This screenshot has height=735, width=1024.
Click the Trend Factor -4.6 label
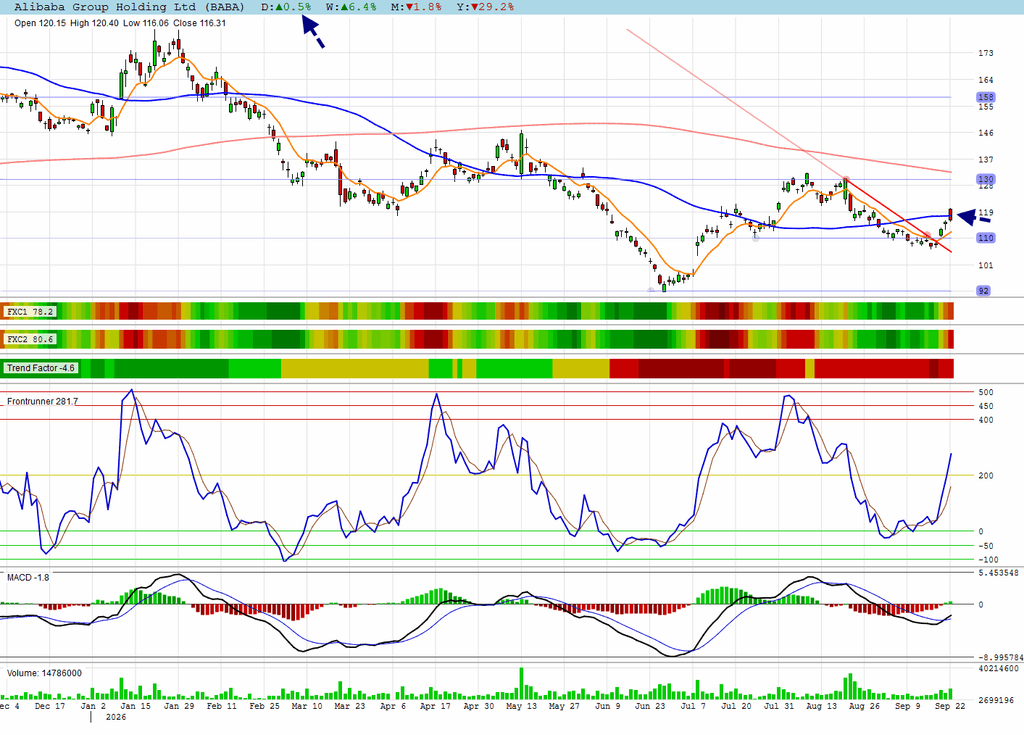(40, 368)
